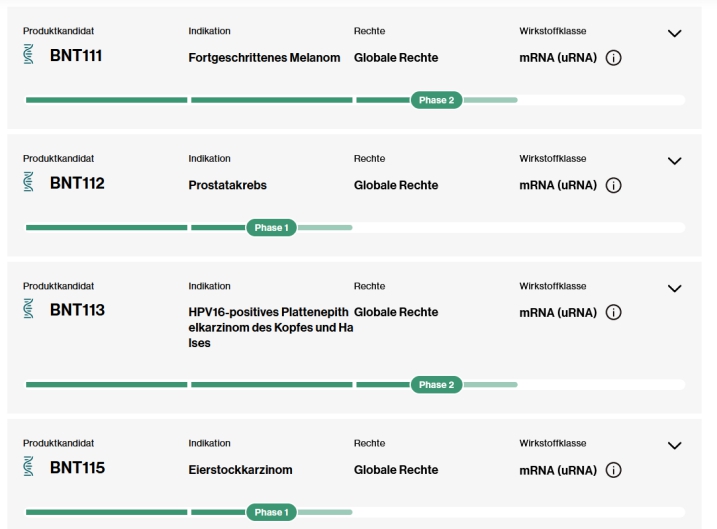Click the Phase 2 badge for BNT111
717x529 pixels.
[x=436, y=100]
